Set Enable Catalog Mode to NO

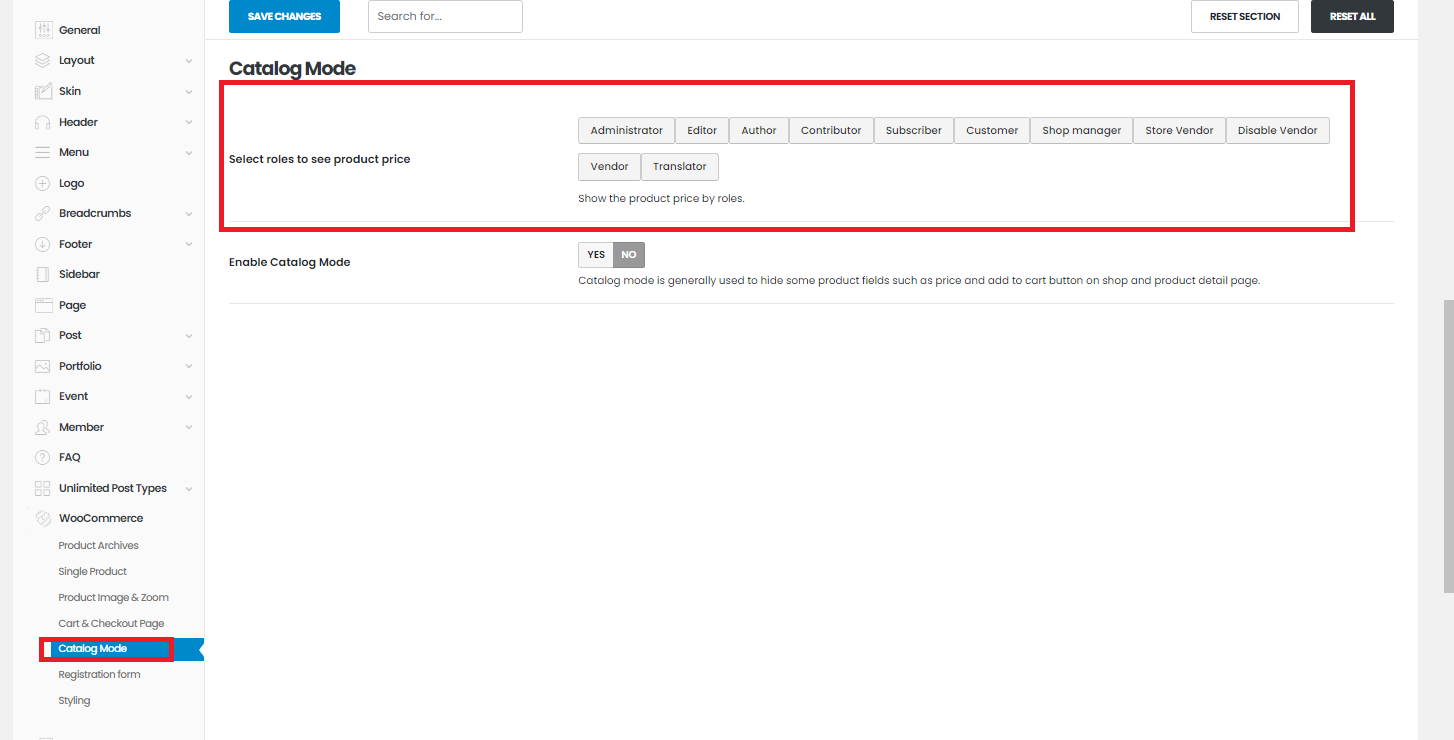pos(629,255)
